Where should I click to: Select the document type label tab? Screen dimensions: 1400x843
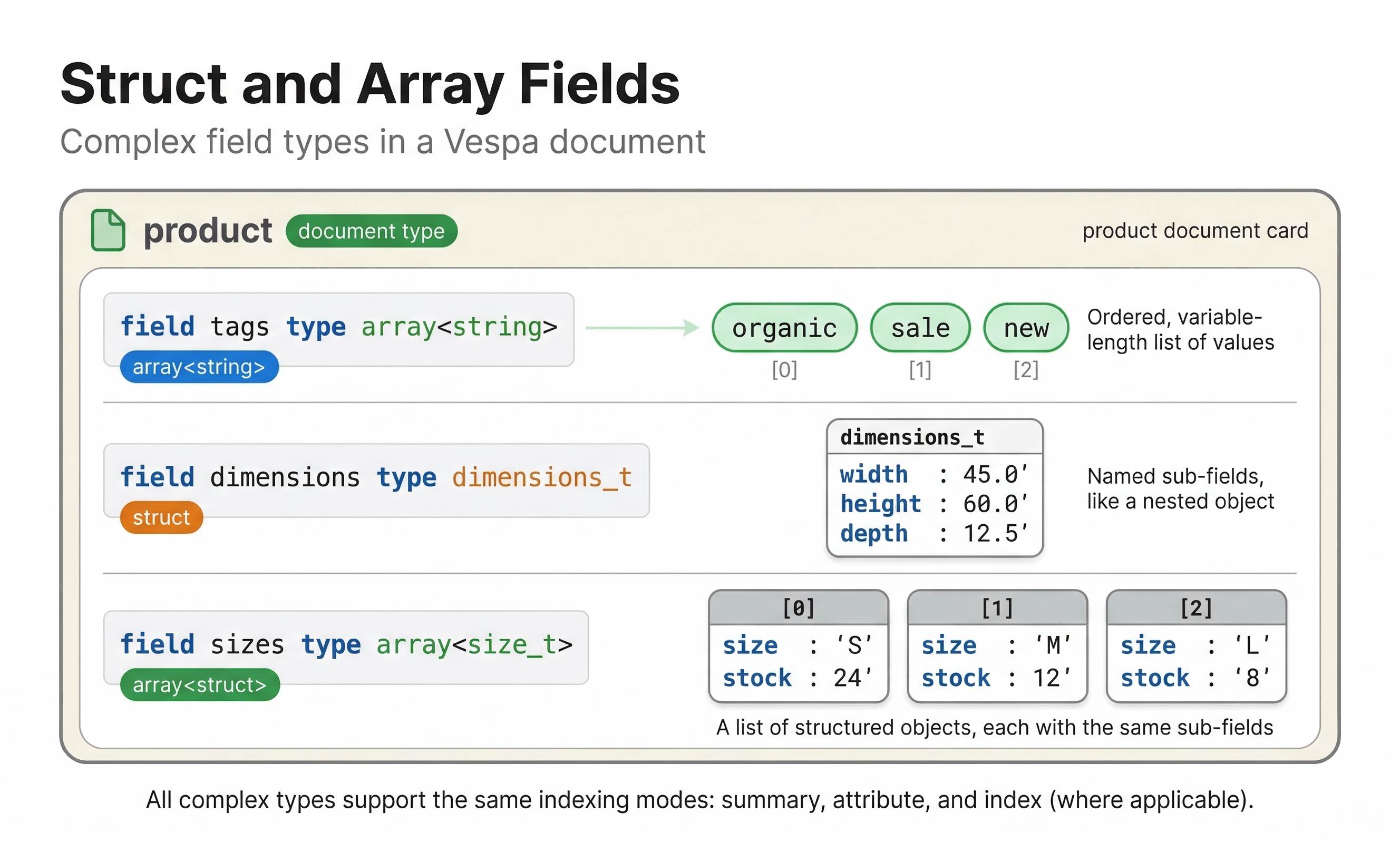click(x=372, y=231)
